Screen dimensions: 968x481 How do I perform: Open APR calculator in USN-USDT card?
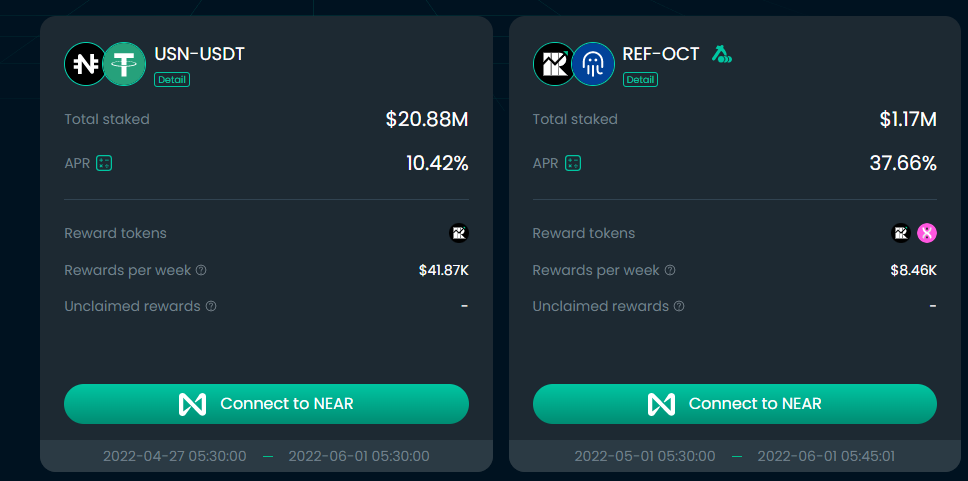point(104,164)
